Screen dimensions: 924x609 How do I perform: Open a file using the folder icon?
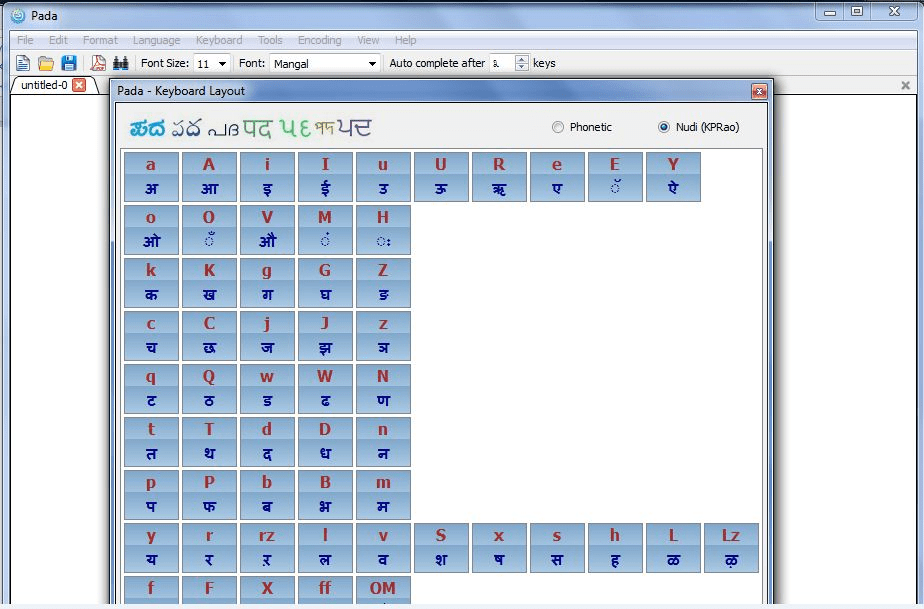click(x=46, y=61)
